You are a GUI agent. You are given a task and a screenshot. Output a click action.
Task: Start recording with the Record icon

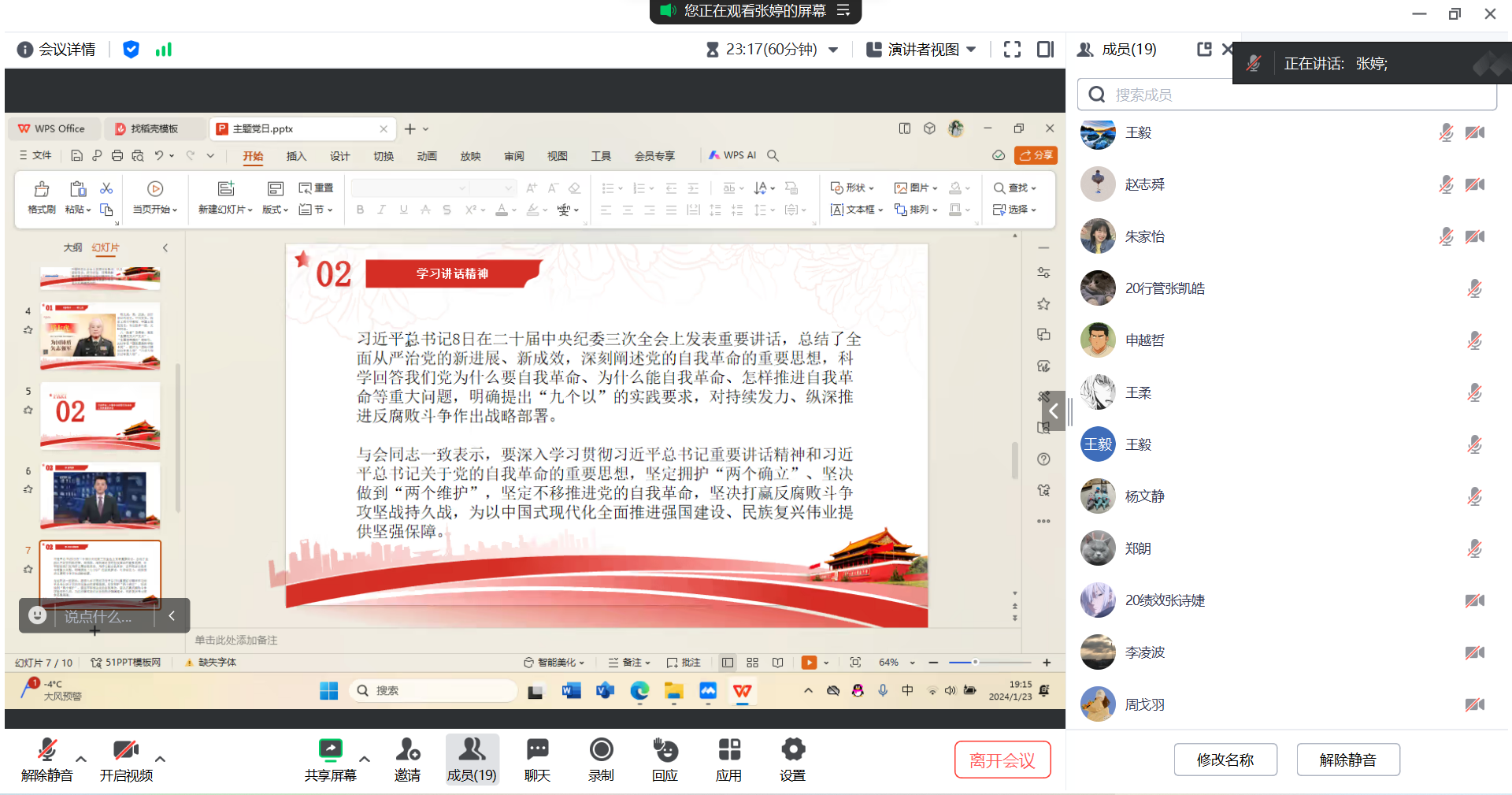tap(601, 750)
